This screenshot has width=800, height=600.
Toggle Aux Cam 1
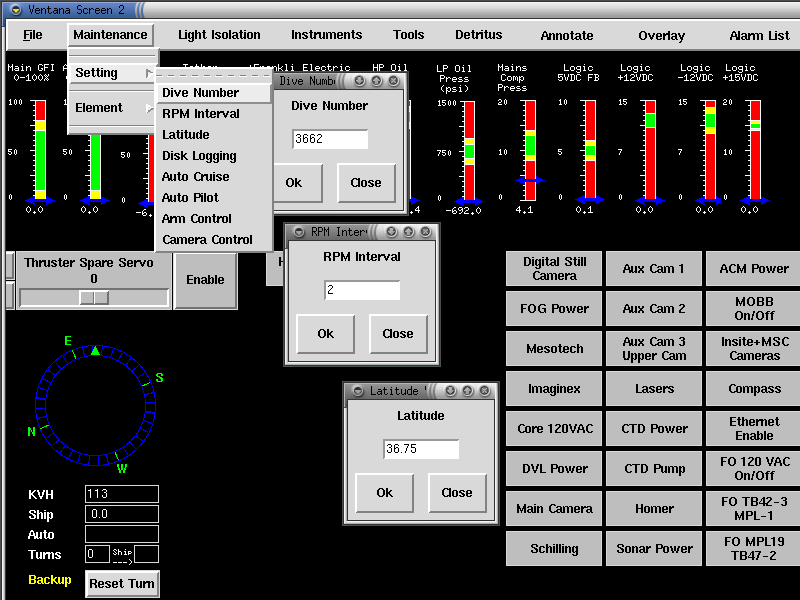click(x=654, y=268)
